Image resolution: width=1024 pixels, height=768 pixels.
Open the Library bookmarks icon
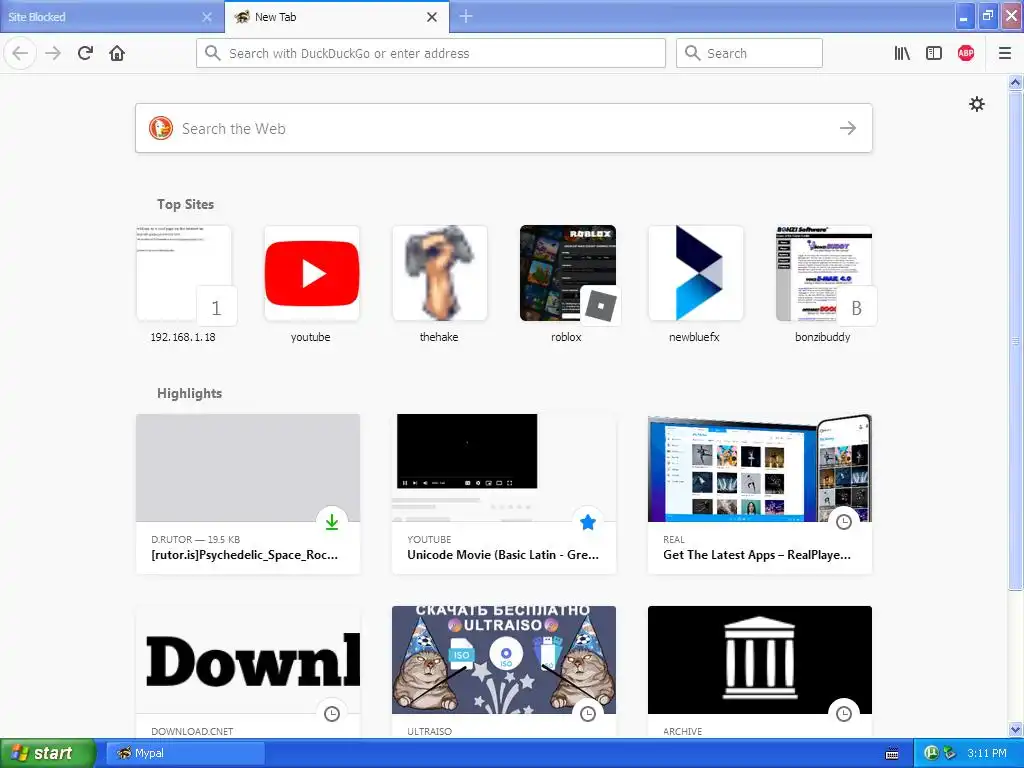902,53
